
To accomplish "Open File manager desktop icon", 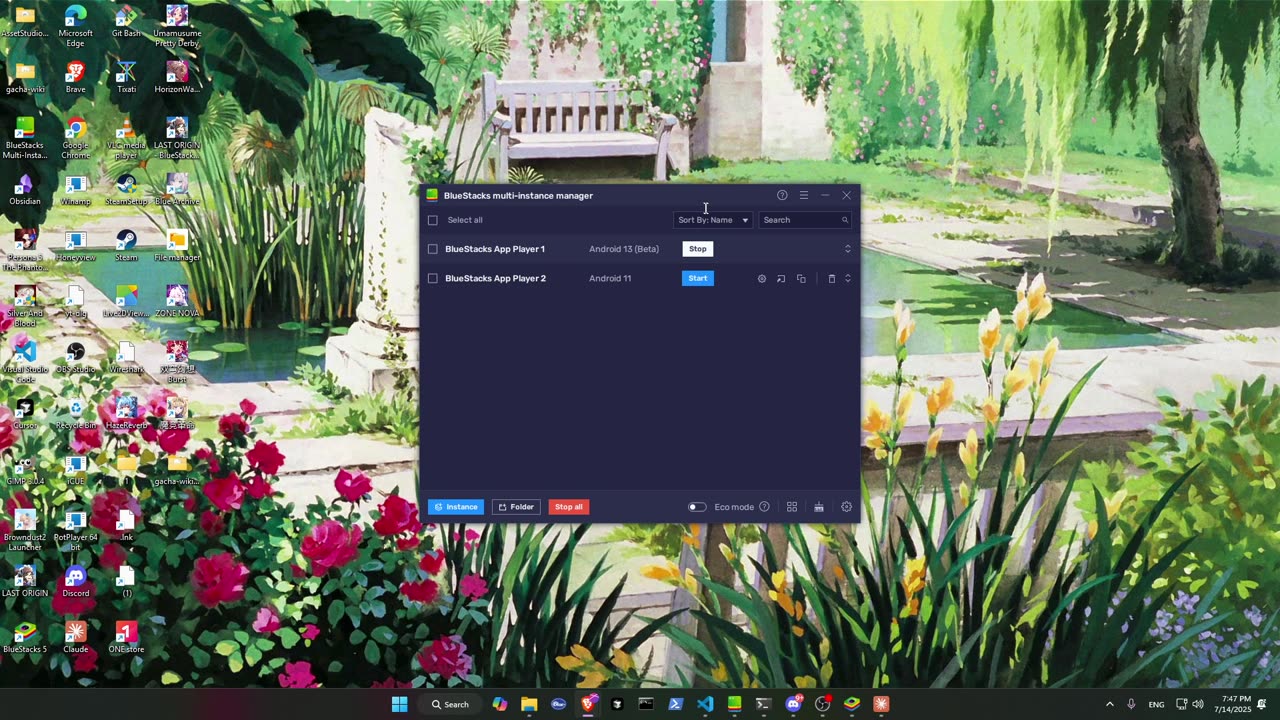I will (177, 245).
